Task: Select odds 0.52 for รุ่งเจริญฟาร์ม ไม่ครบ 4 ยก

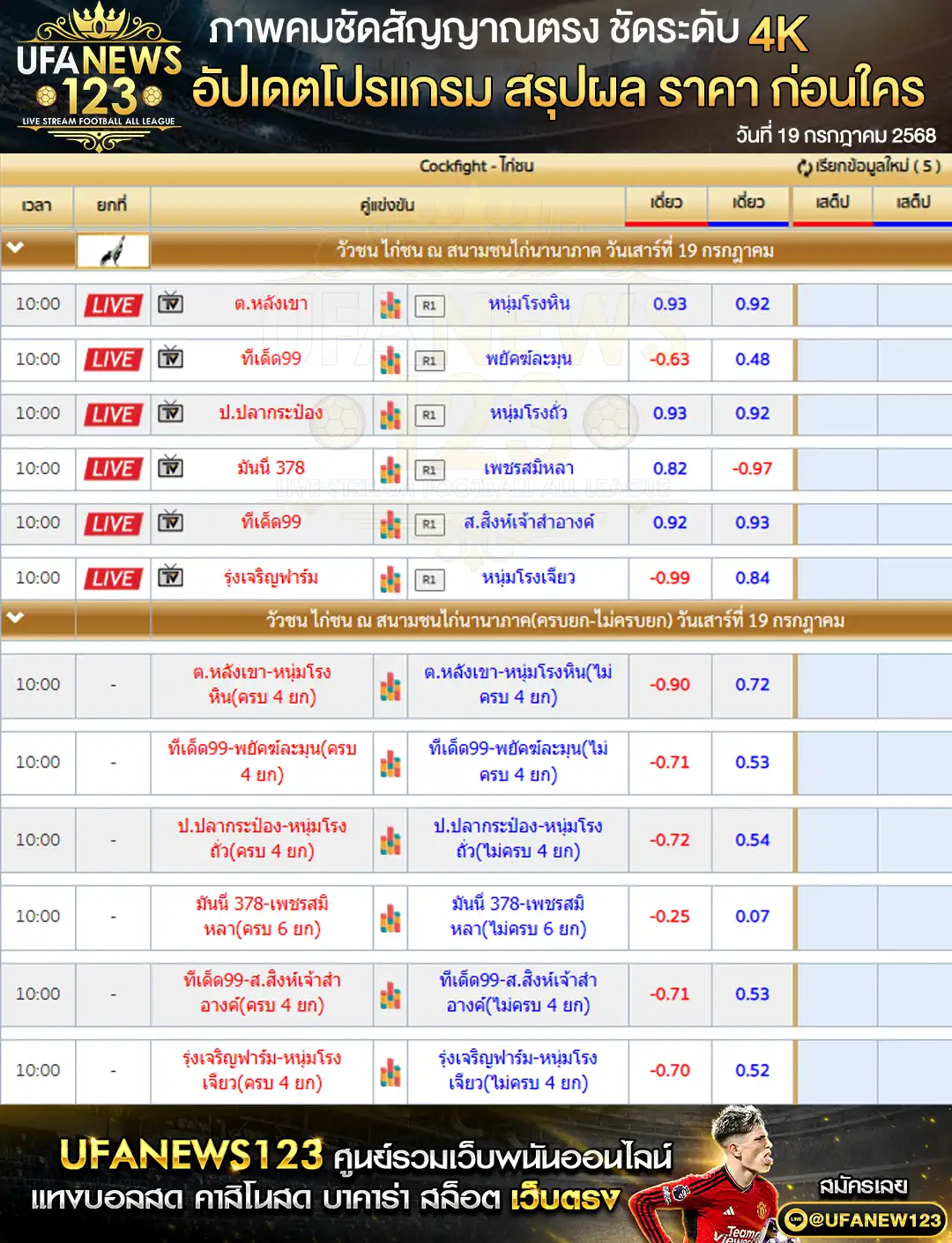Action: (x=753, y=1071)
